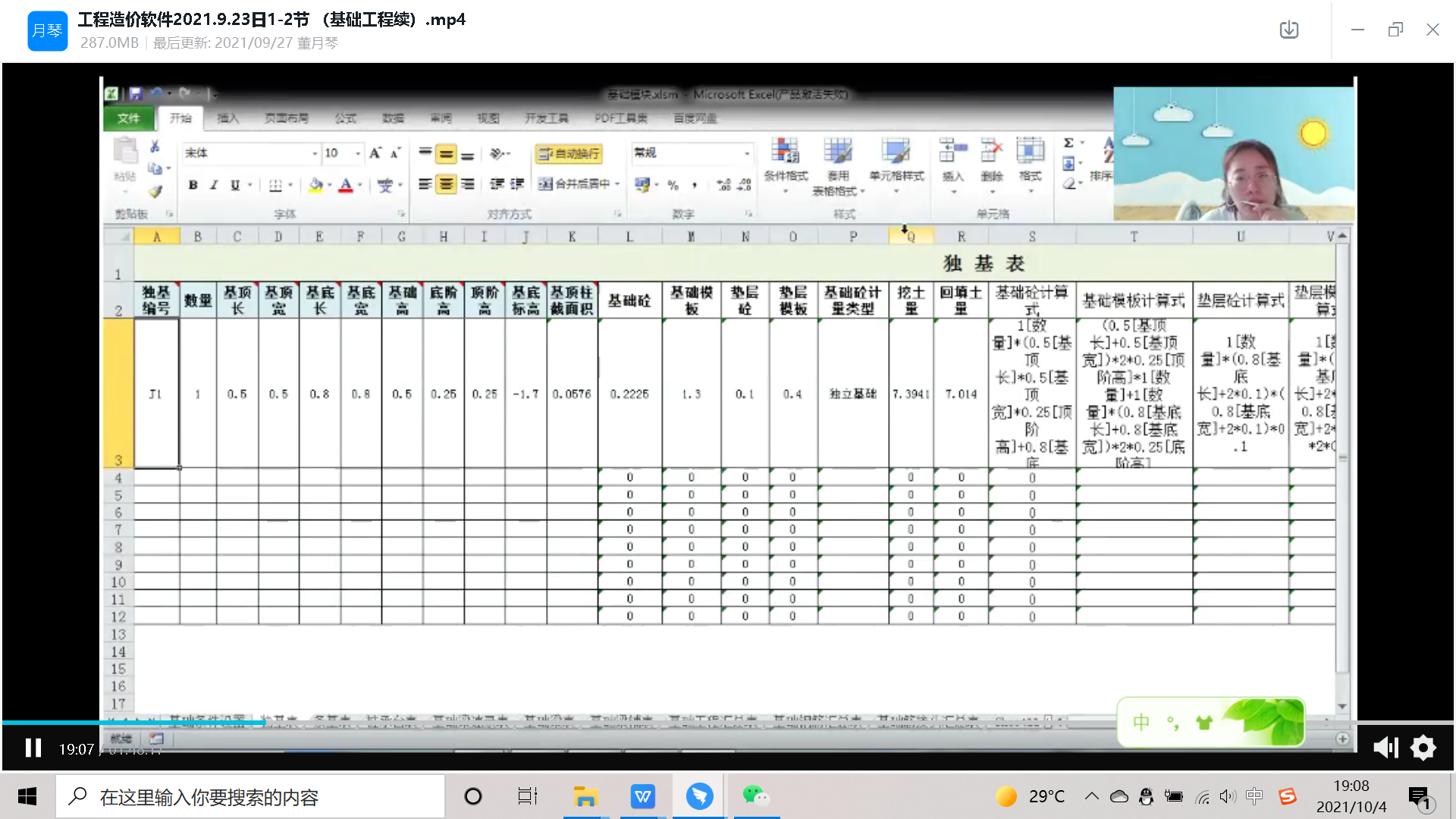Image resolution: width=1456 pixels, height=819 pixels.
Task: Click the font color red A icon
Action: click(x=346, y=185)
